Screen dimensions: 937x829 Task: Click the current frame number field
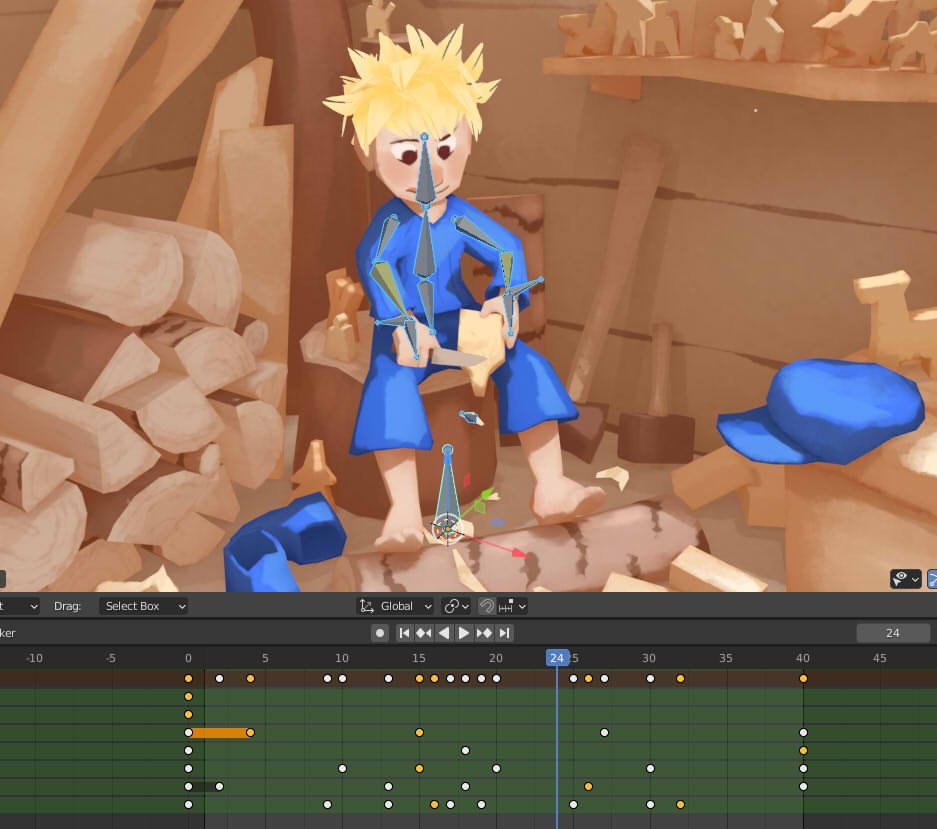click(892, 633)
